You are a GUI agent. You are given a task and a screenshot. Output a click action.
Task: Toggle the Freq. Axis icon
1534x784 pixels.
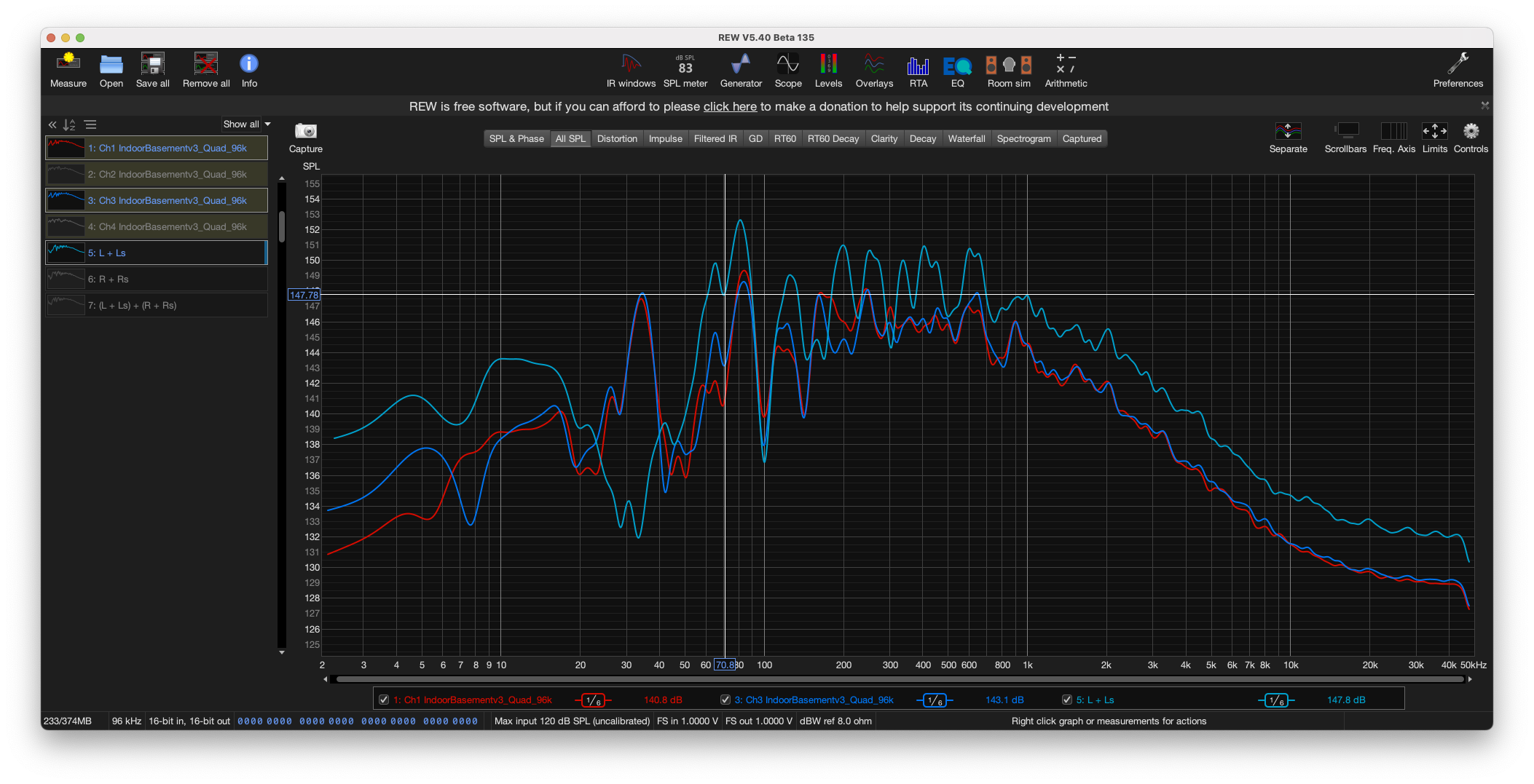coord(1393,137)
